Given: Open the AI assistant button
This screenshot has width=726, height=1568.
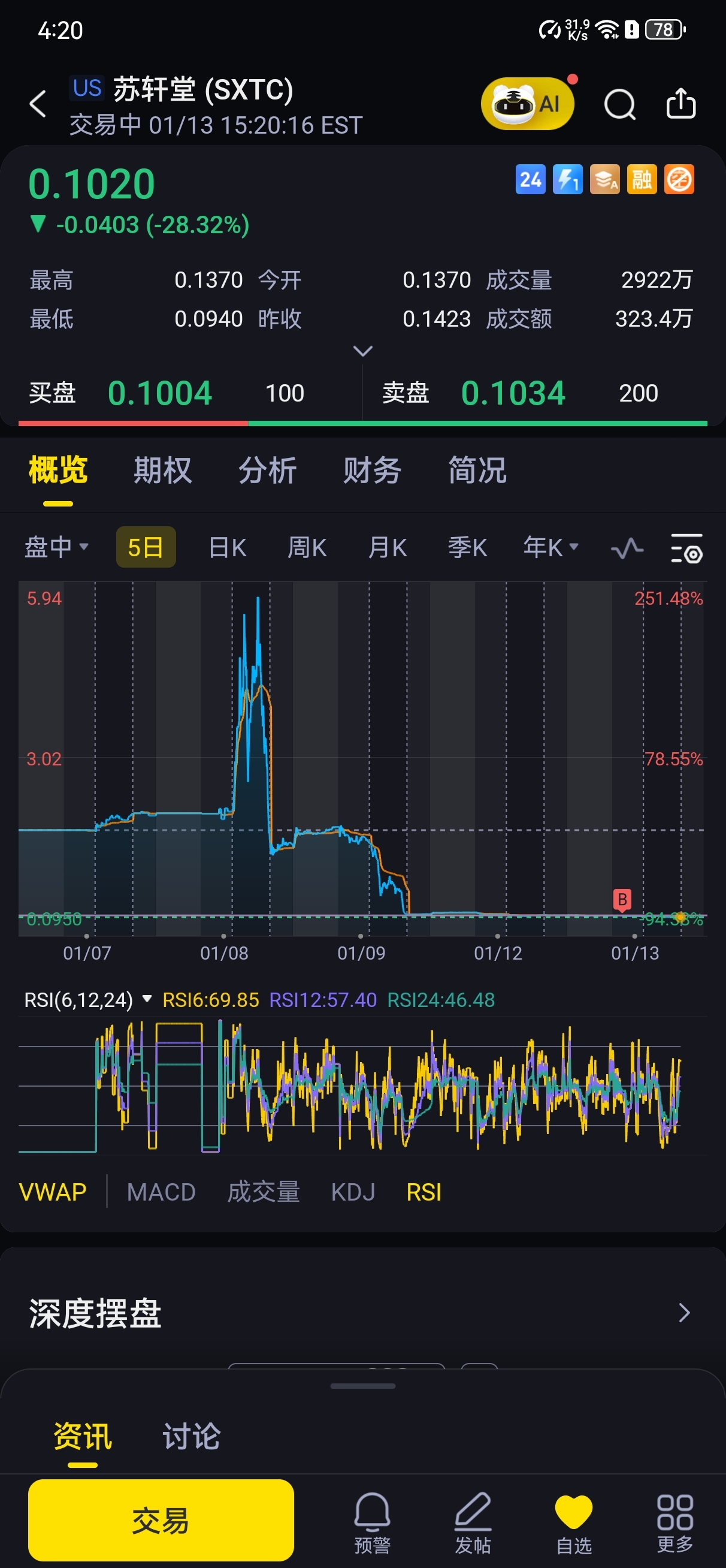Looking at the screenshot, I should [x=528, y=104].
